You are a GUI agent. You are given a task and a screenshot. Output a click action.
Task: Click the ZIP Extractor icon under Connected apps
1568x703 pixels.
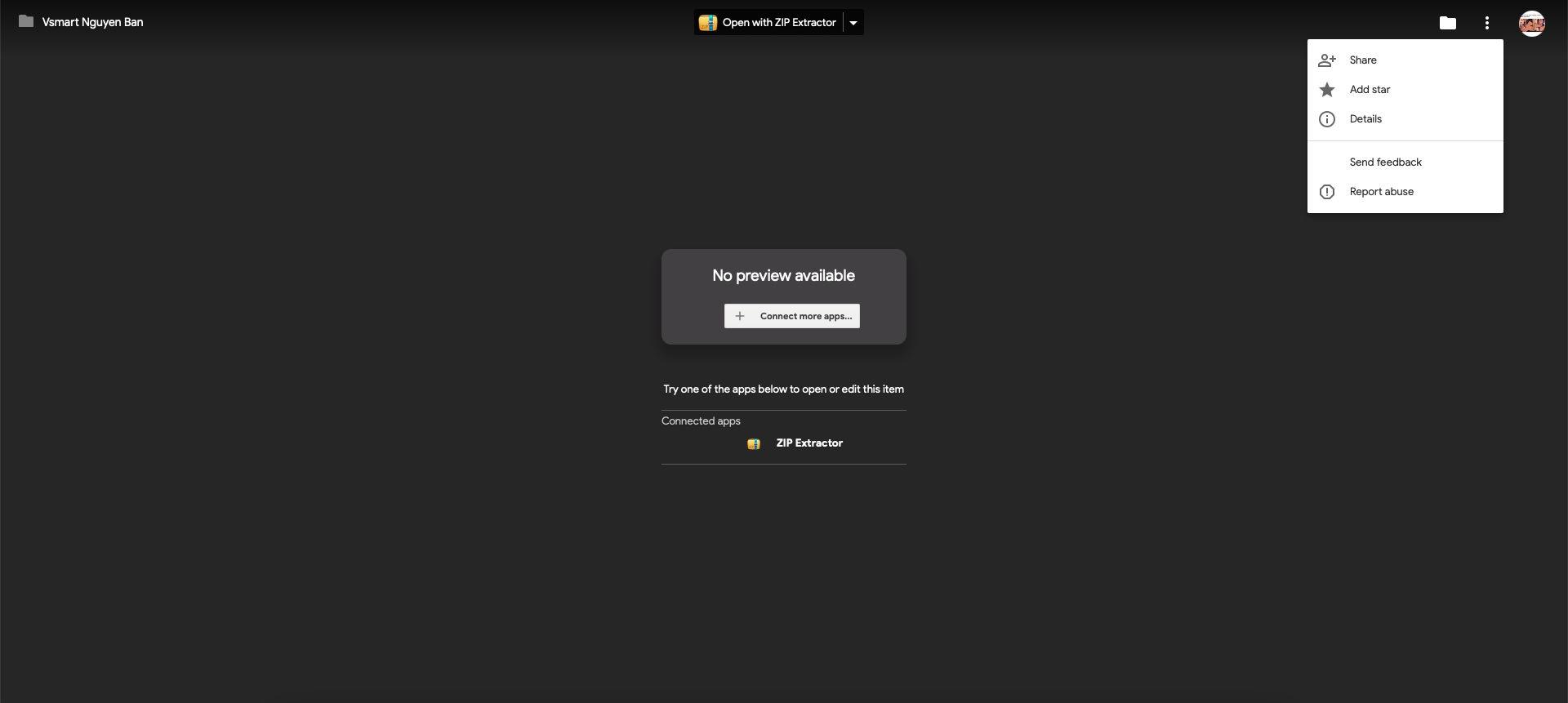[x=754, y=443]
